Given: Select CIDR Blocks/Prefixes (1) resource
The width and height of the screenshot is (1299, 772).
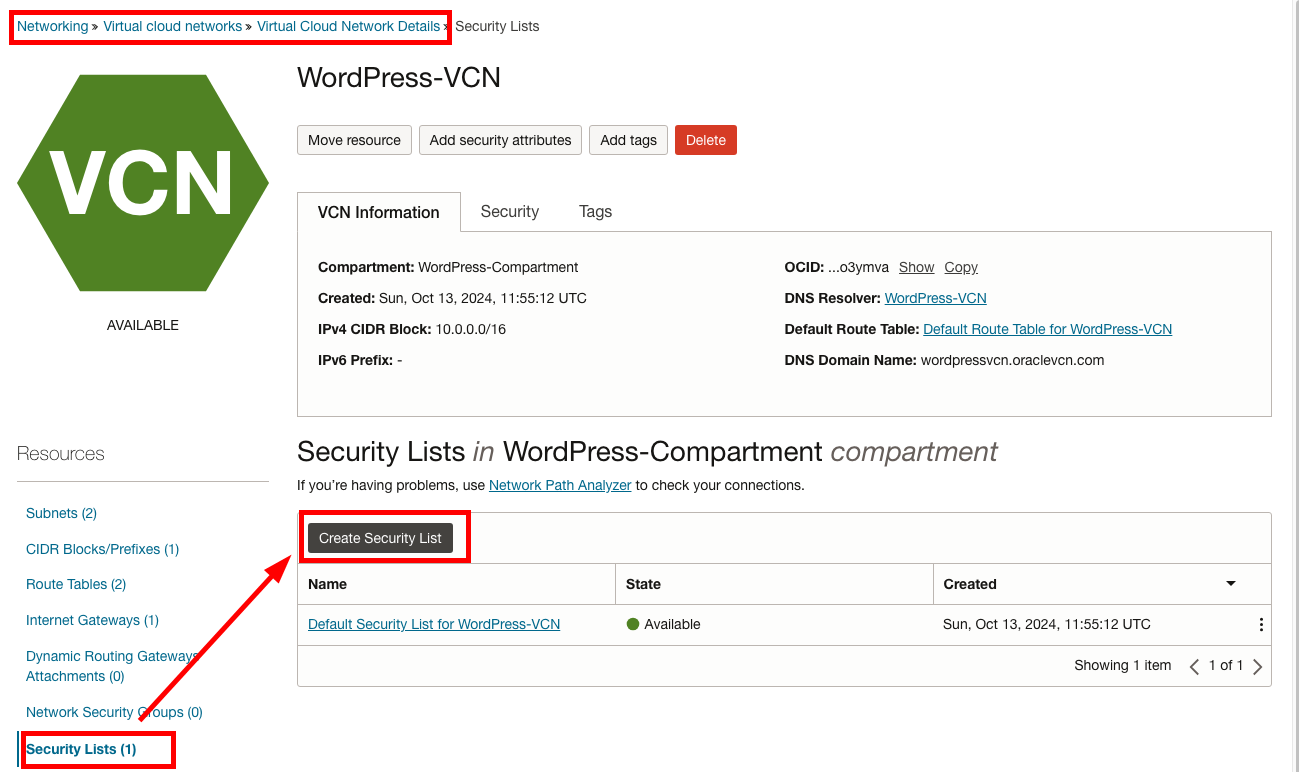Looking at the screenshot, I should click(x=102, y=549).
